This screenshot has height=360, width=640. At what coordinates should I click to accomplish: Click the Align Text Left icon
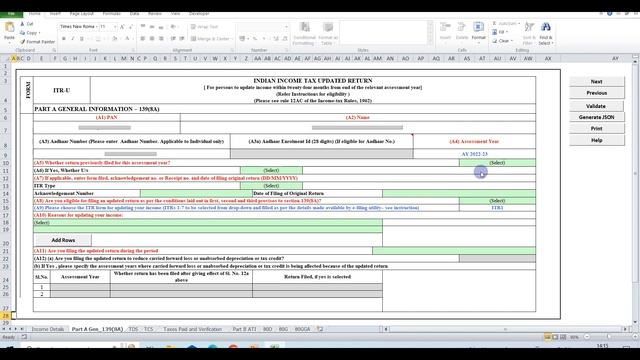143,39
